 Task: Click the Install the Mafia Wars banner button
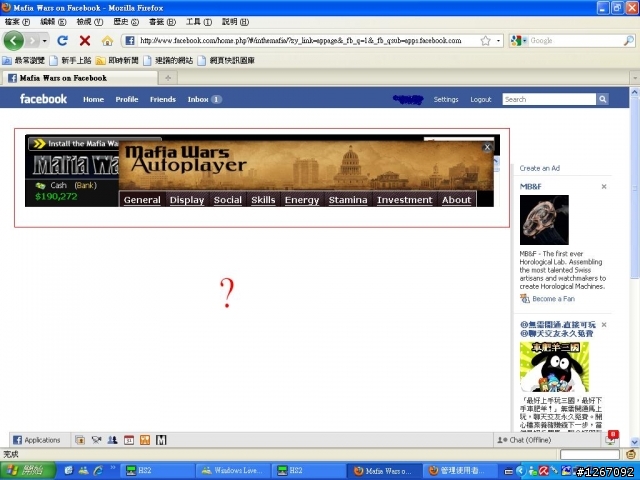click(x=74, y=143)
